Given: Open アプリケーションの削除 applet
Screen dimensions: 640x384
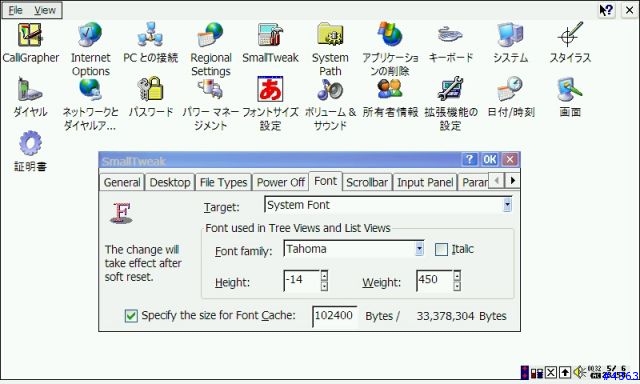Looking at the screenshot, I should [x=390, y=49].
